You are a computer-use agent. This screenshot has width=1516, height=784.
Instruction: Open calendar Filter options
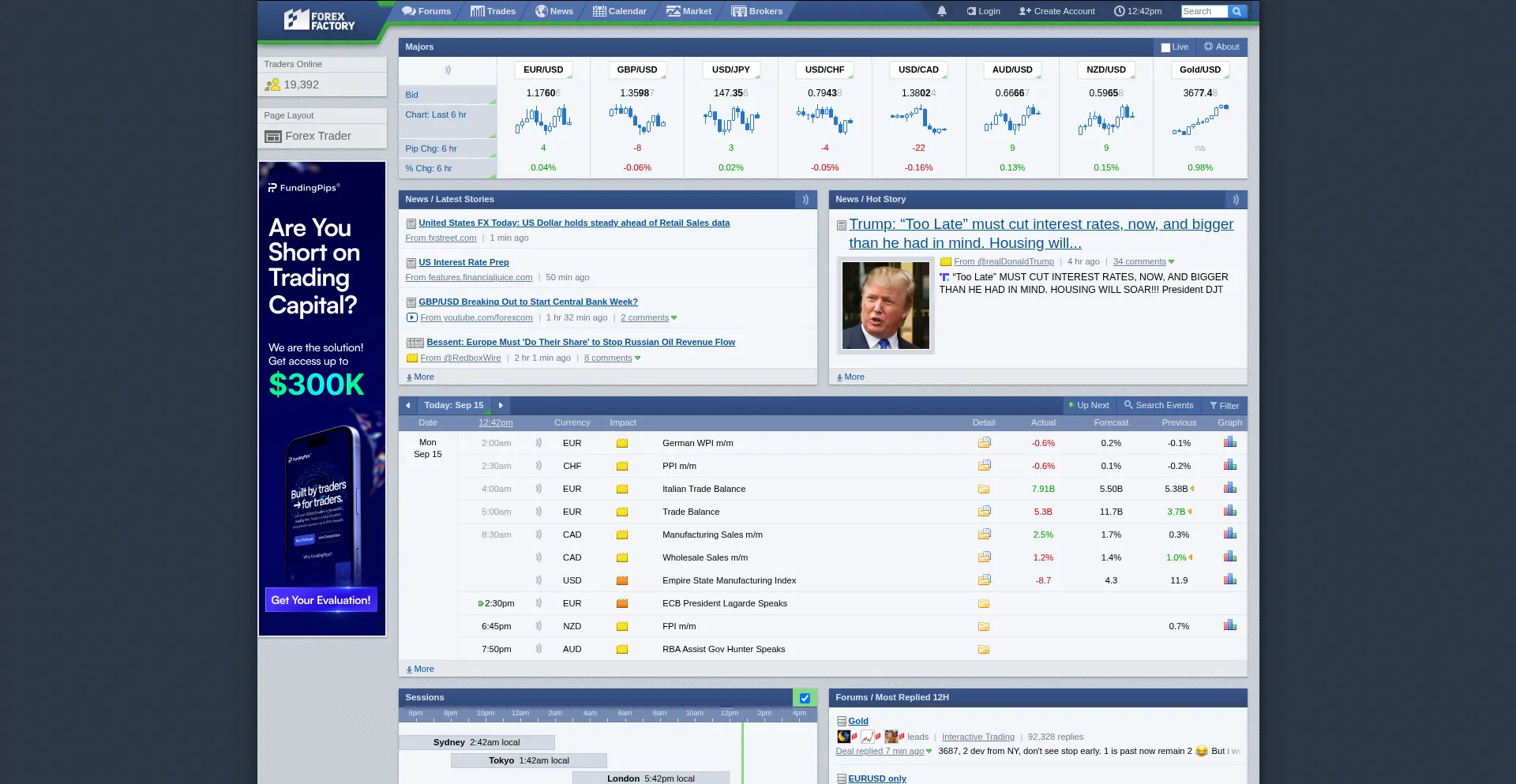[1224, 406]
